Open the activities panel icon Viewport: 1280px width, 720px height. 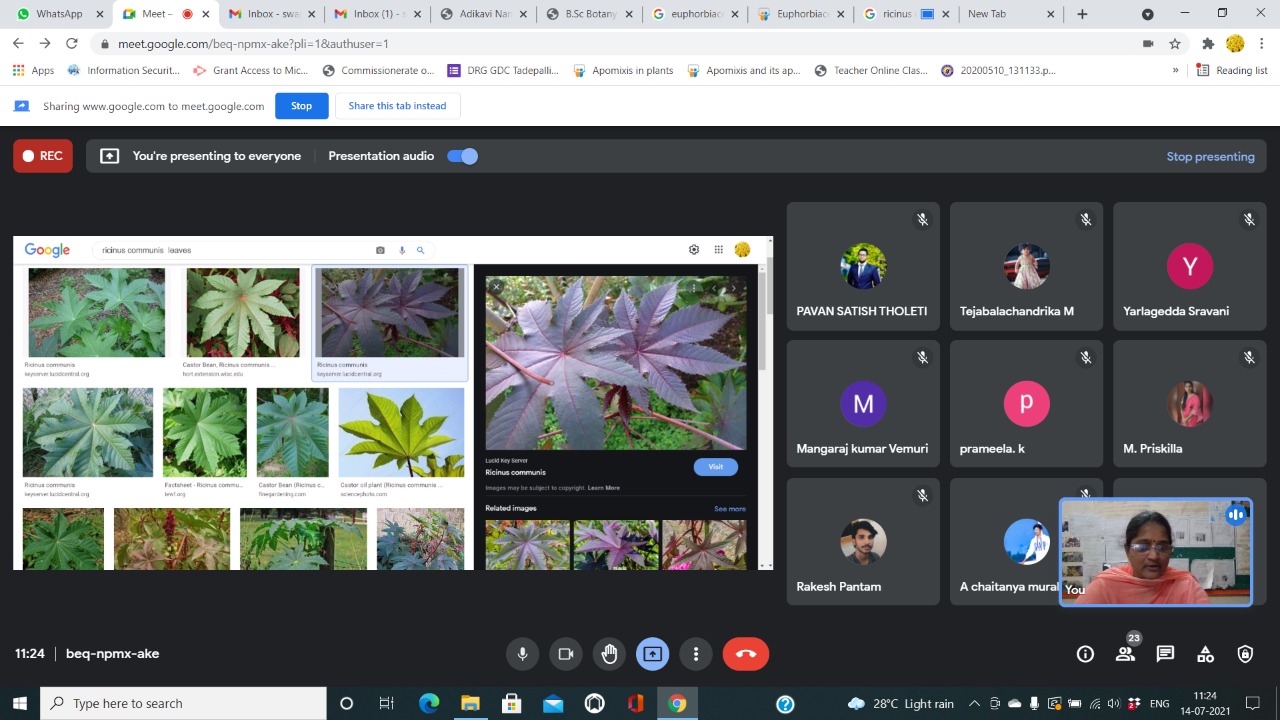click(x=1205, y=654)
